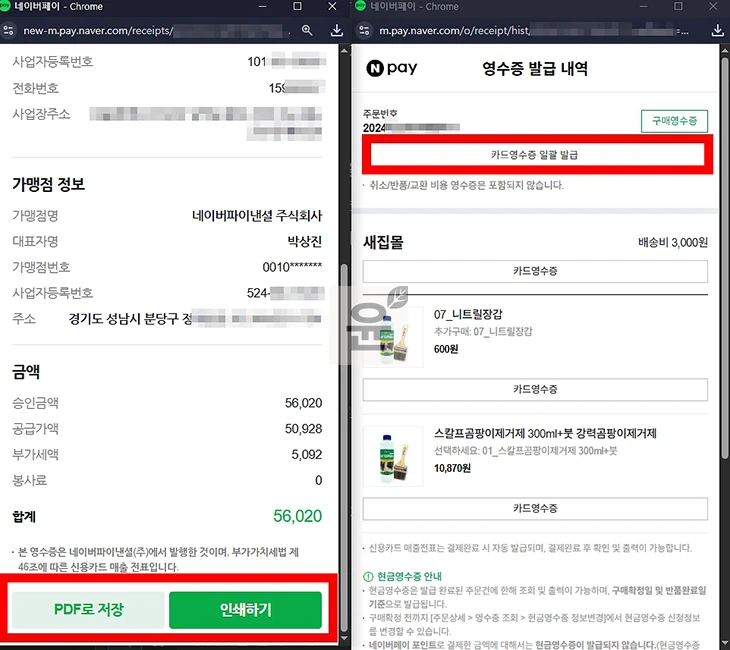The height and width of the screenshot is (650, 730).
Task: Click the right window URL m.pay.naver.com/o/receipt
Action: pos(454,31)
